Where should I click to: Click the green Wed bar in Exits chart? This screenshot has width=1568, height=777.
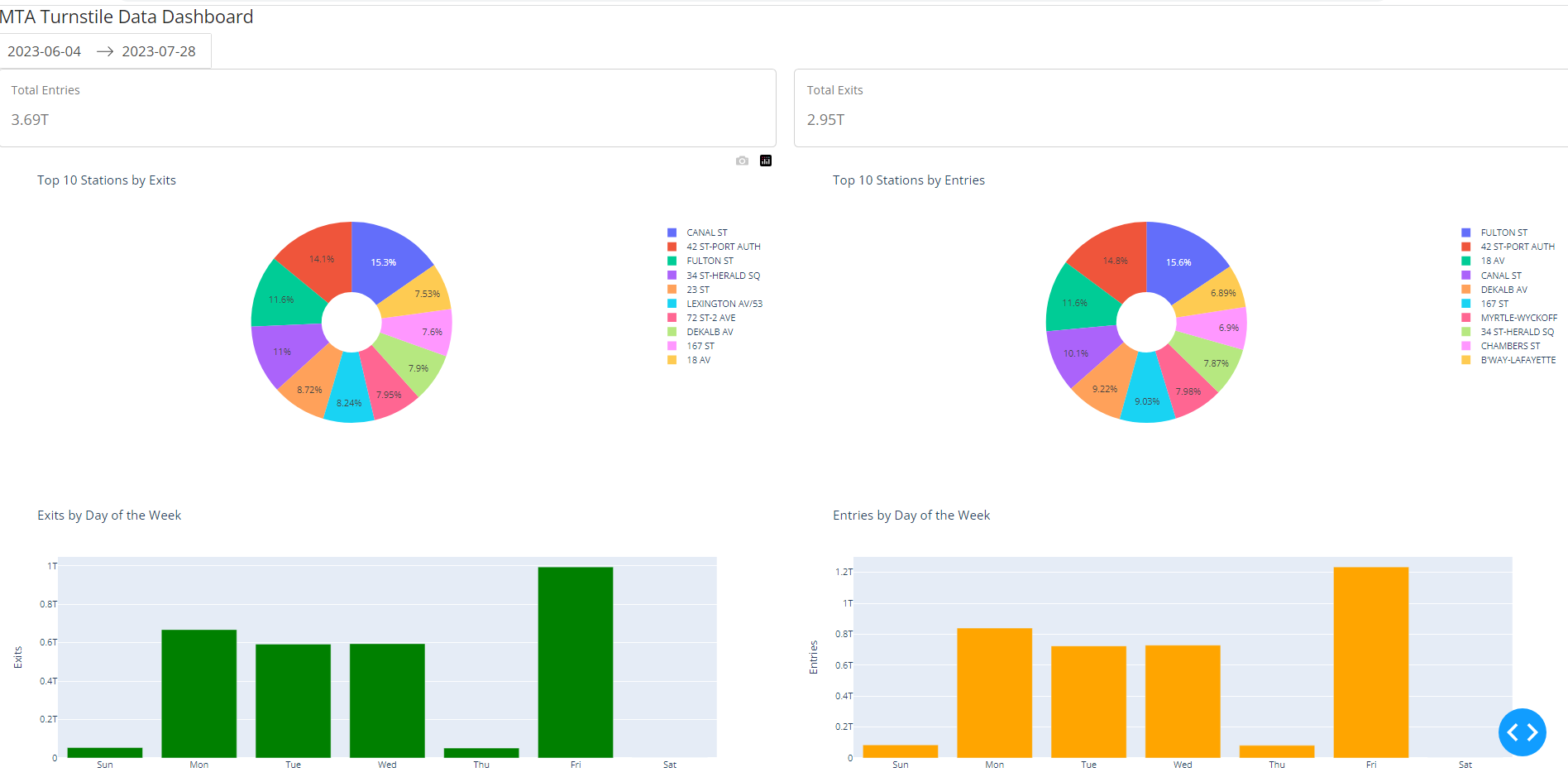tap(387, 700)
